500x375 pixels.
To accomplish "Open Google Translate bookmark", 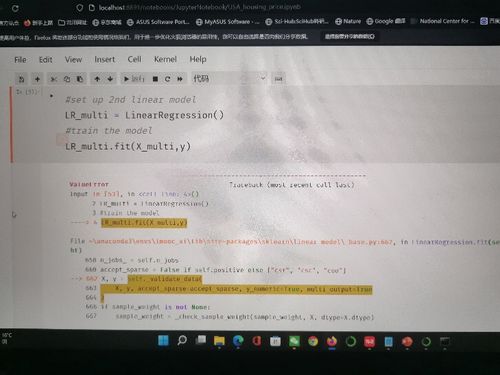I will coord(386,21).
